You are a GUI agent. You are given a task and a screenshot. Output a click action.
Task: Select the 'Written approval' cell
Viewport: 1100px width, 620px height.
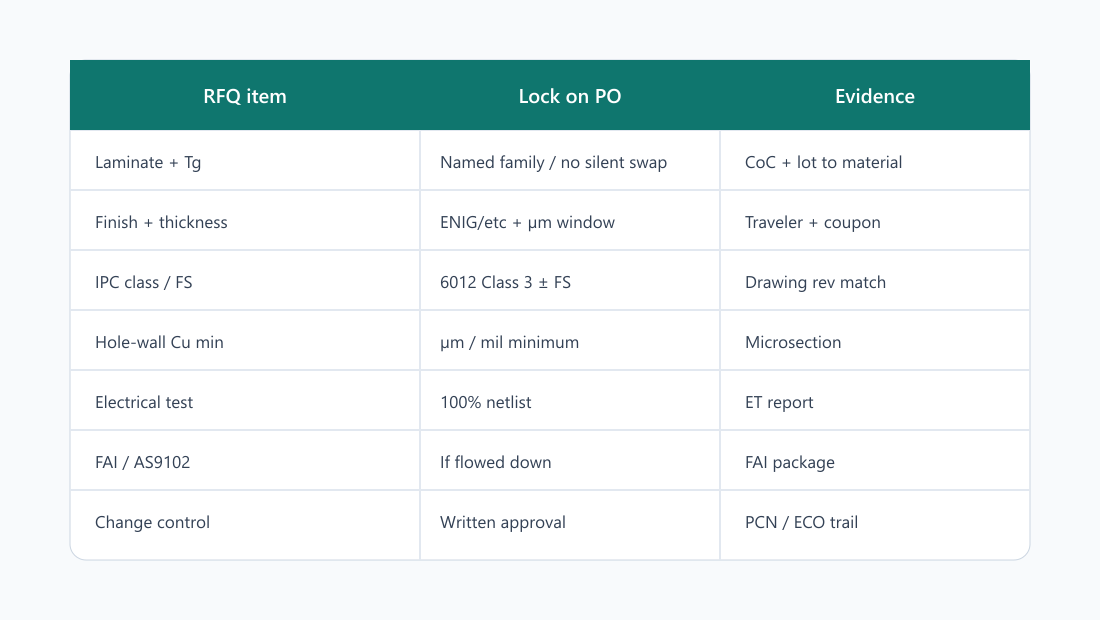pos(570,525)
